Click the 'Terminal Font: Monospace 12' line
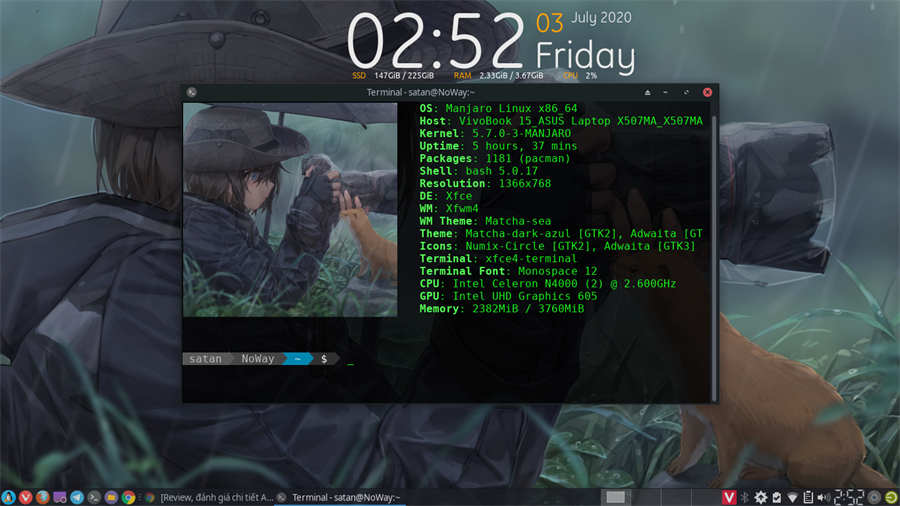 (508, 271)
